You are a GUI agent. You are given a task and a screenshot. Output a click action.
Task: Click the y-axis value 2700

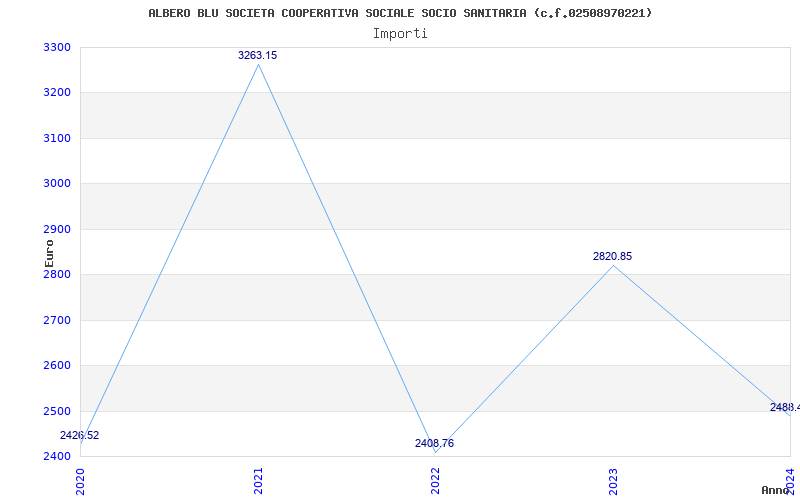coord(57,320)
